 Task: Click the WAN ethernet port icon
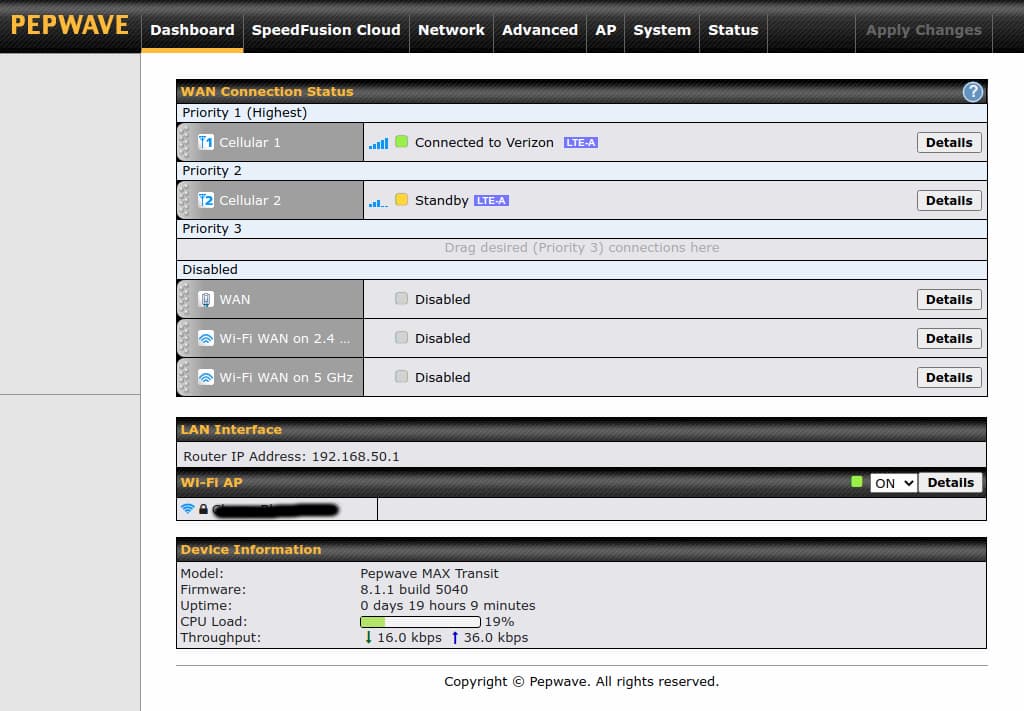[x=206, y=300]
